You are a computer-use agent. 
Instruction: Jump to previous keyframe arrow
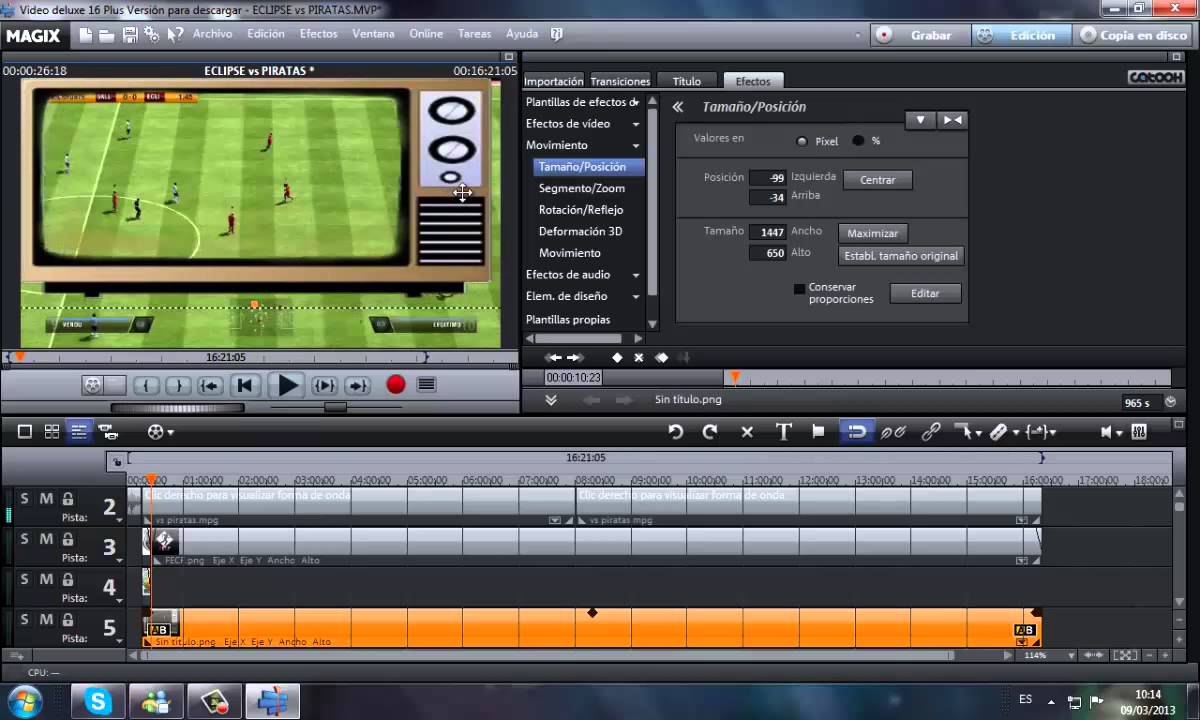coord(554,358)
